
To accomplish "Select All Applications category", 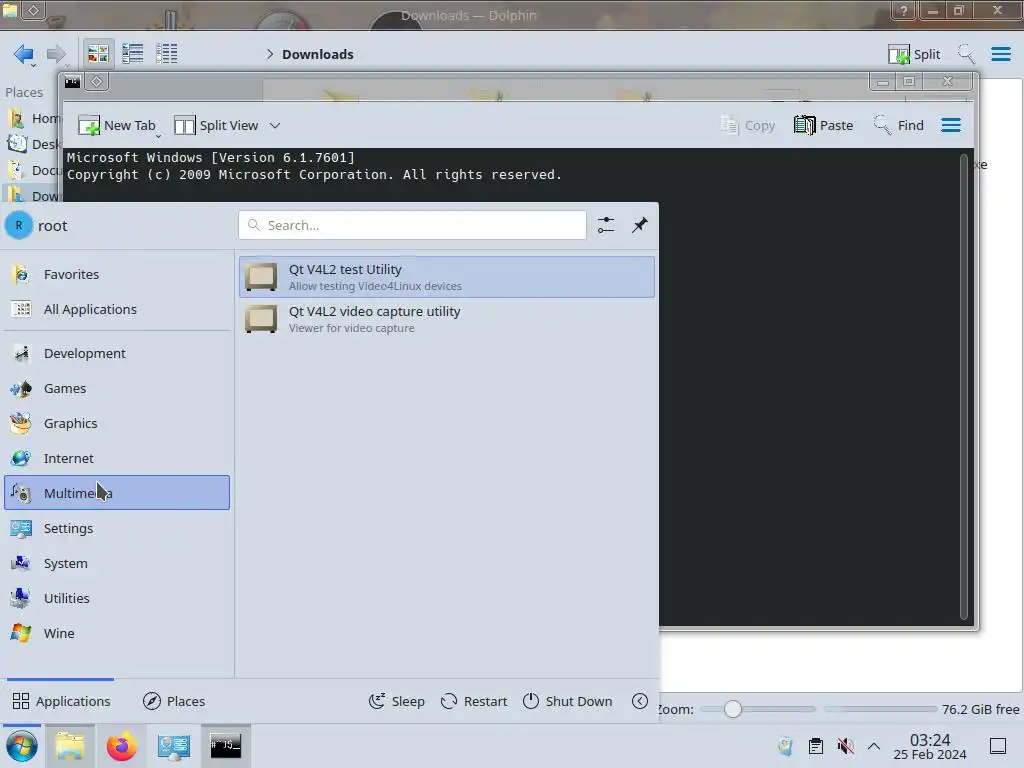I will click(117, 310).
